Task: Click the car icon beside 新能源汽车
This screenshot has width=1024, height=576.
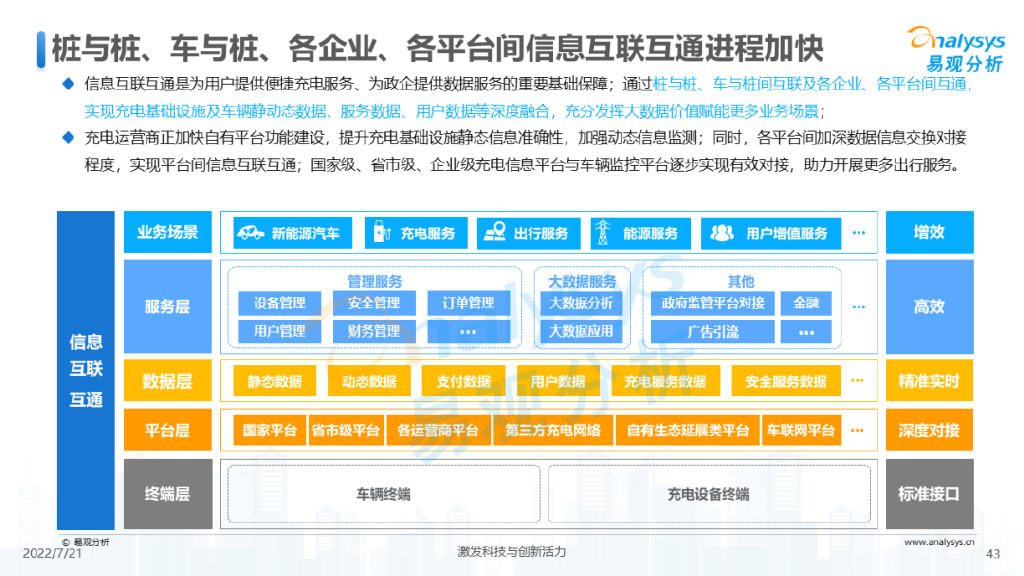Action: [251, 232]
